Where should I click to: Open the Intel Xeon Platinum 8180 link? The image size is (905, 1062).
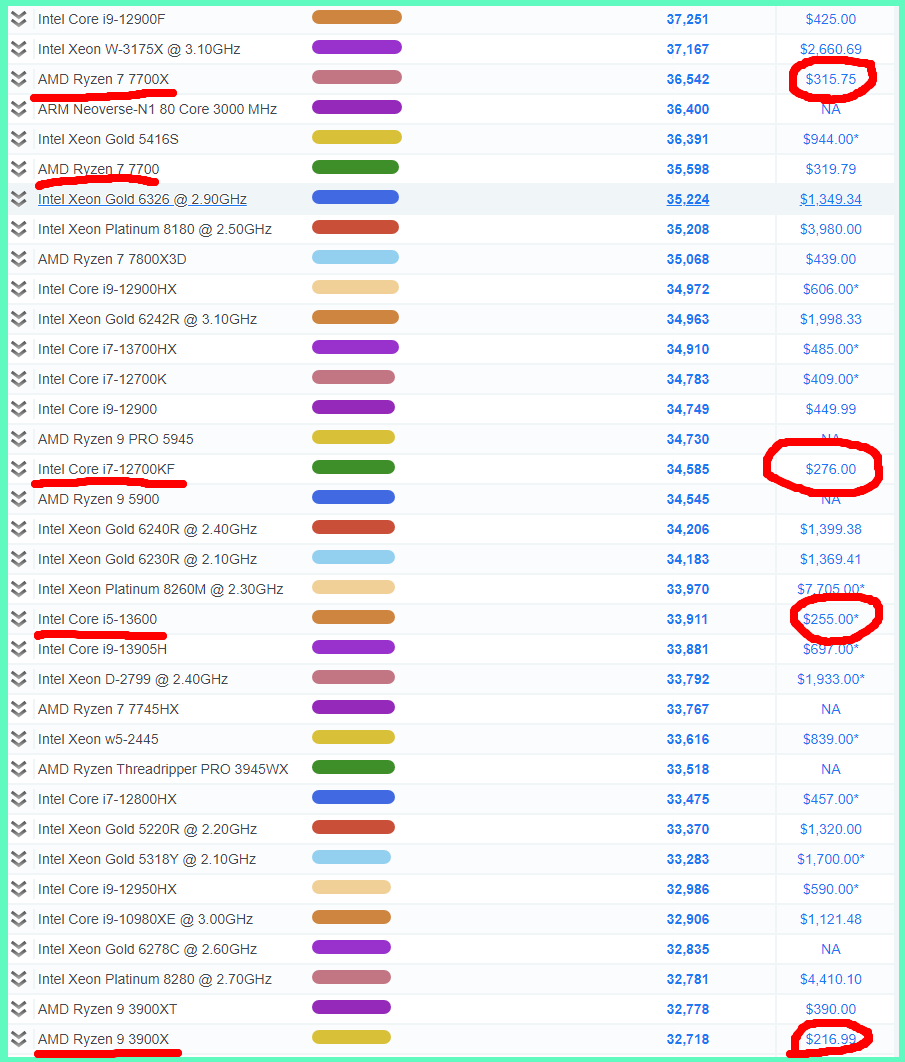pos(154,229)
